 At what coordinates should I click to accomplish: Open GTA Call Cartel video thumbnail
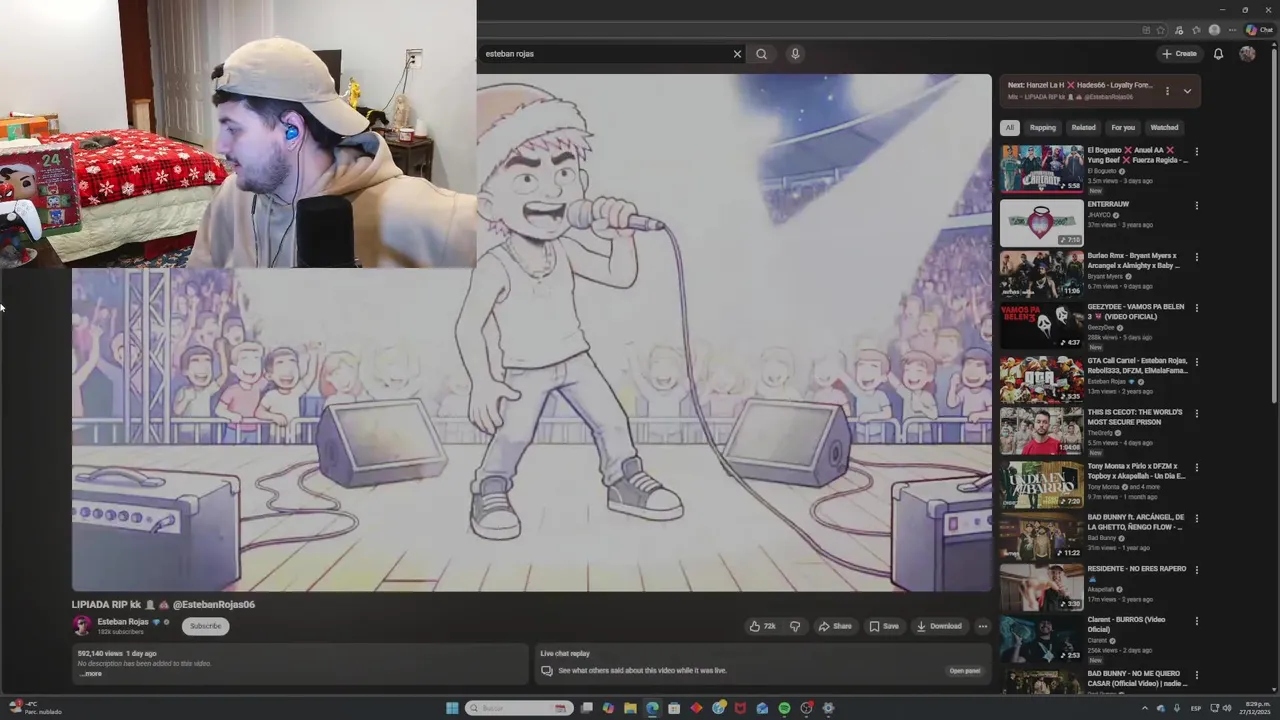(x=1041, y=379)
